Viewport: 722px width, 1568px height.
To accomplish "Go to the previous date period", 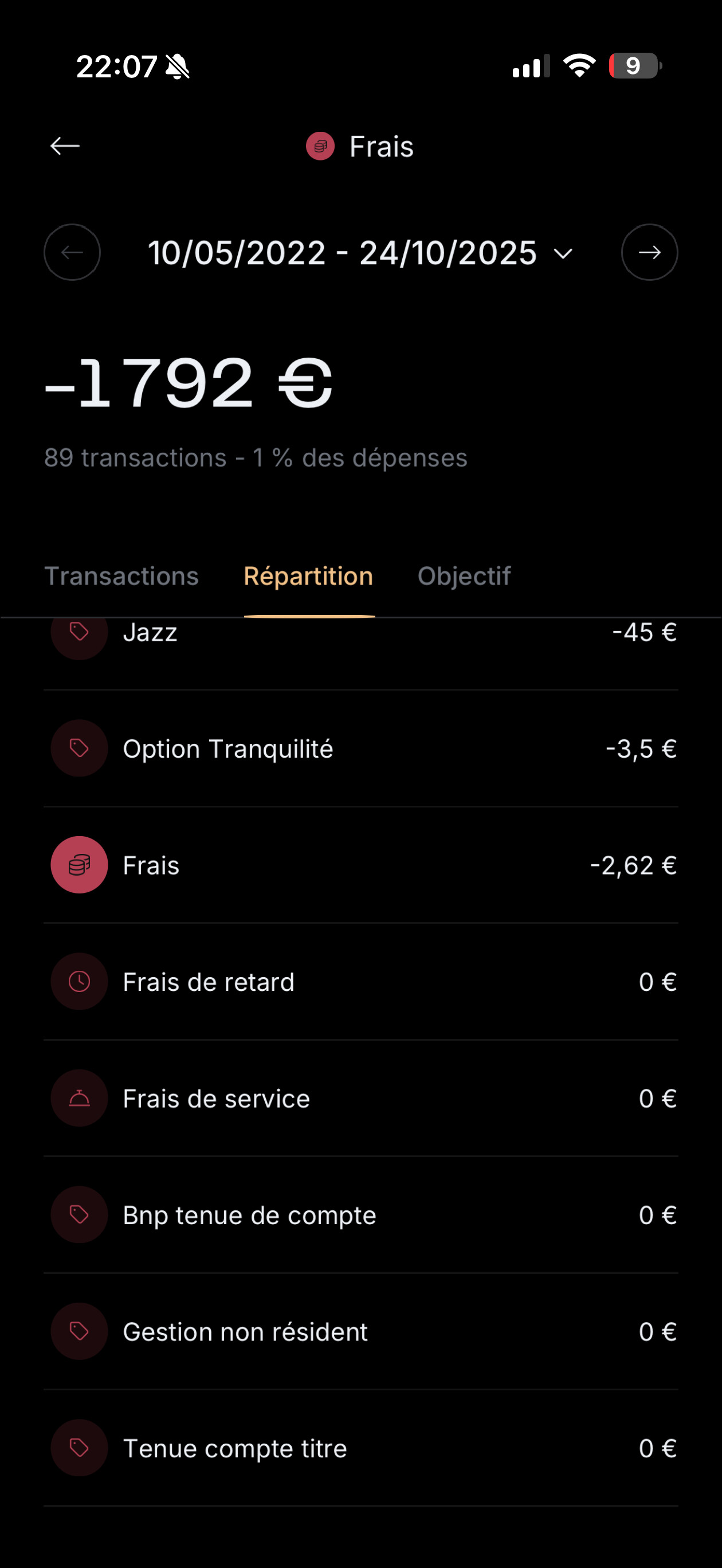I will pos(72,253).
